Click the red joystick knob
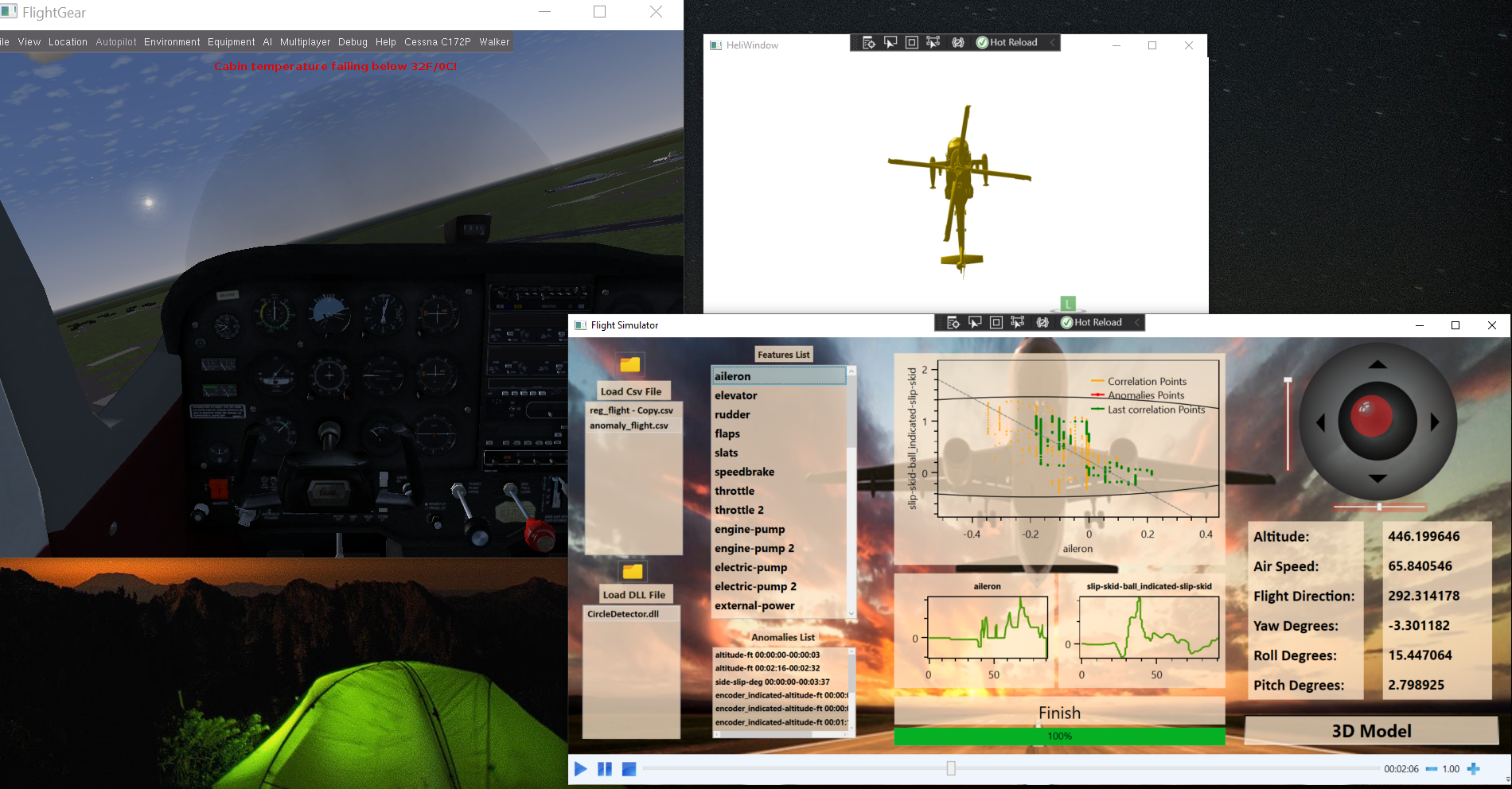This screenshot has width=1512, height=789. tap(1371, 417)
